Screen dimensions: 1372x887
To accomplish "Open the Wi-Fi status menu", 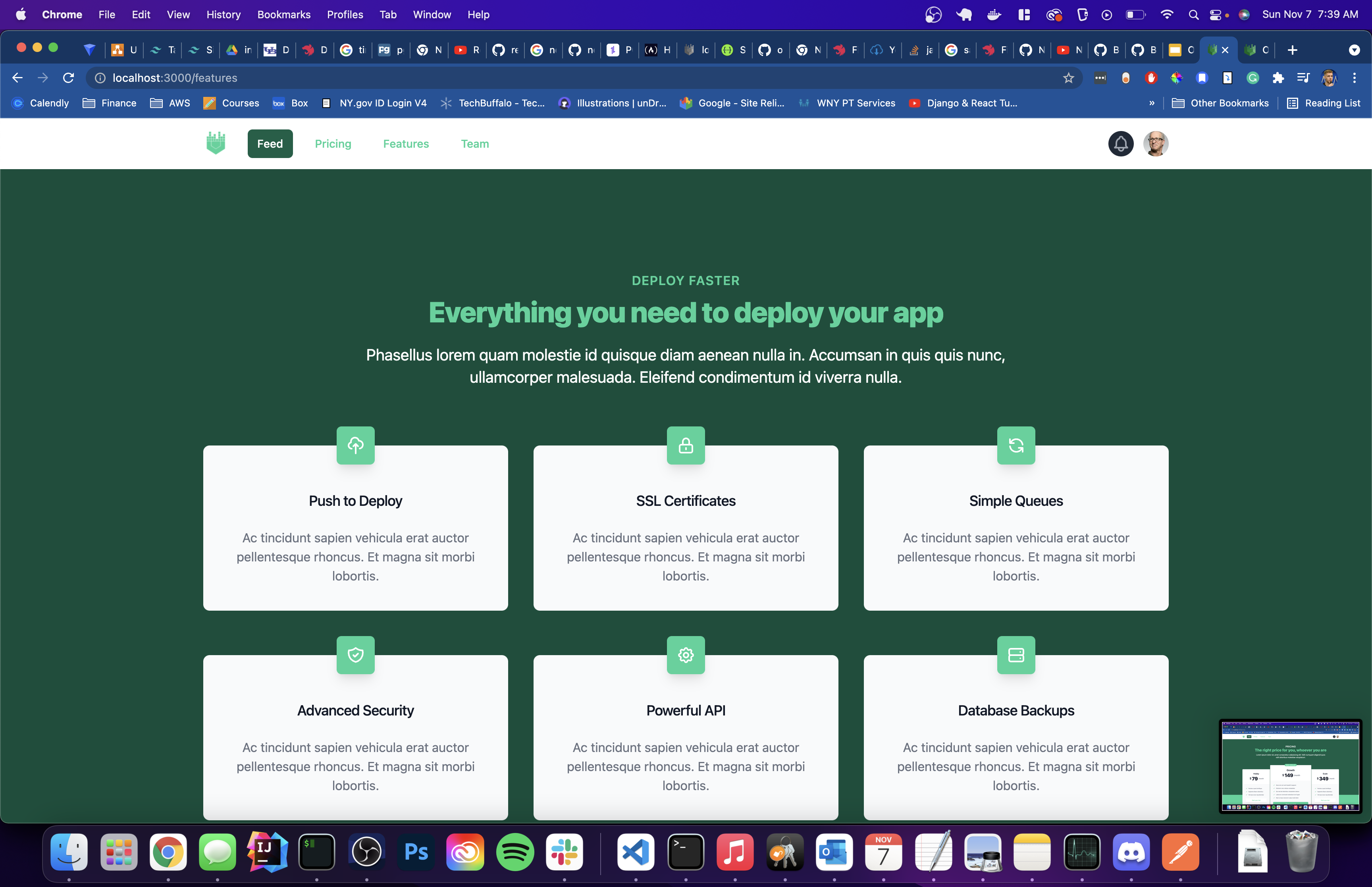I will 1166,15.
